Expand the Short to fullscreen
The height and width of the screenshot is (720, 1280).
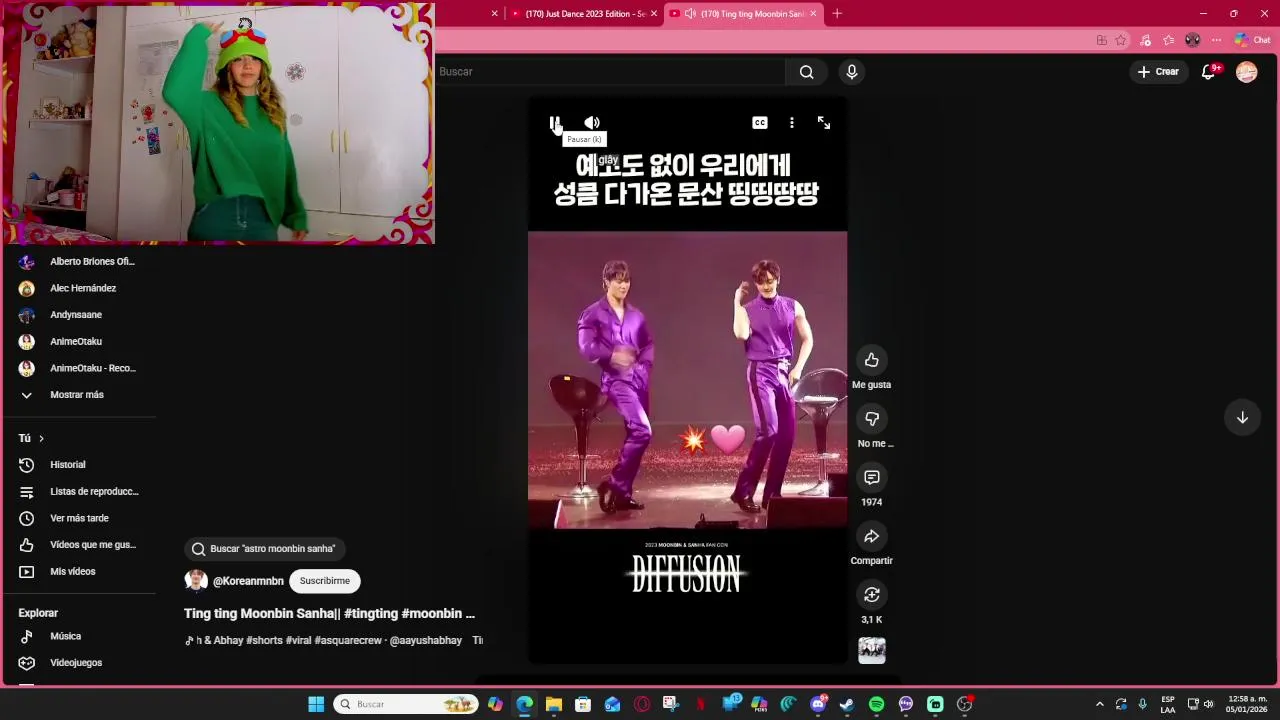tap(824, 123)
